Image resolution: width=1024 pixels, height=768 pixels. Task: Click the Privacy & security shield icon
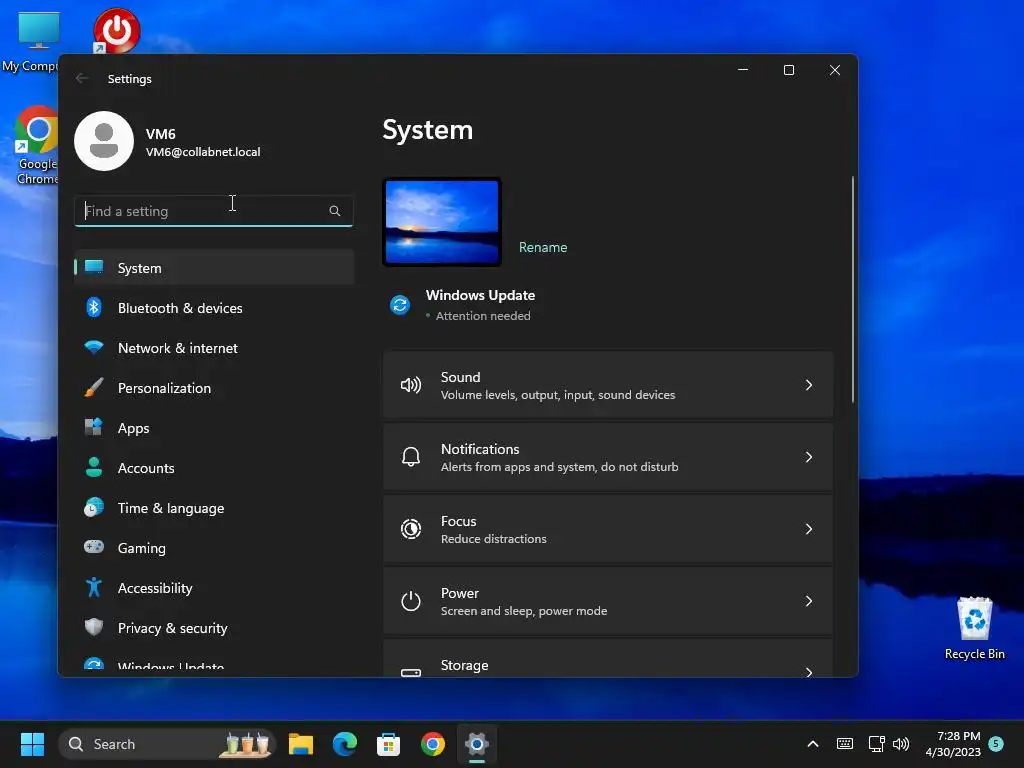[x=94, y=628]
